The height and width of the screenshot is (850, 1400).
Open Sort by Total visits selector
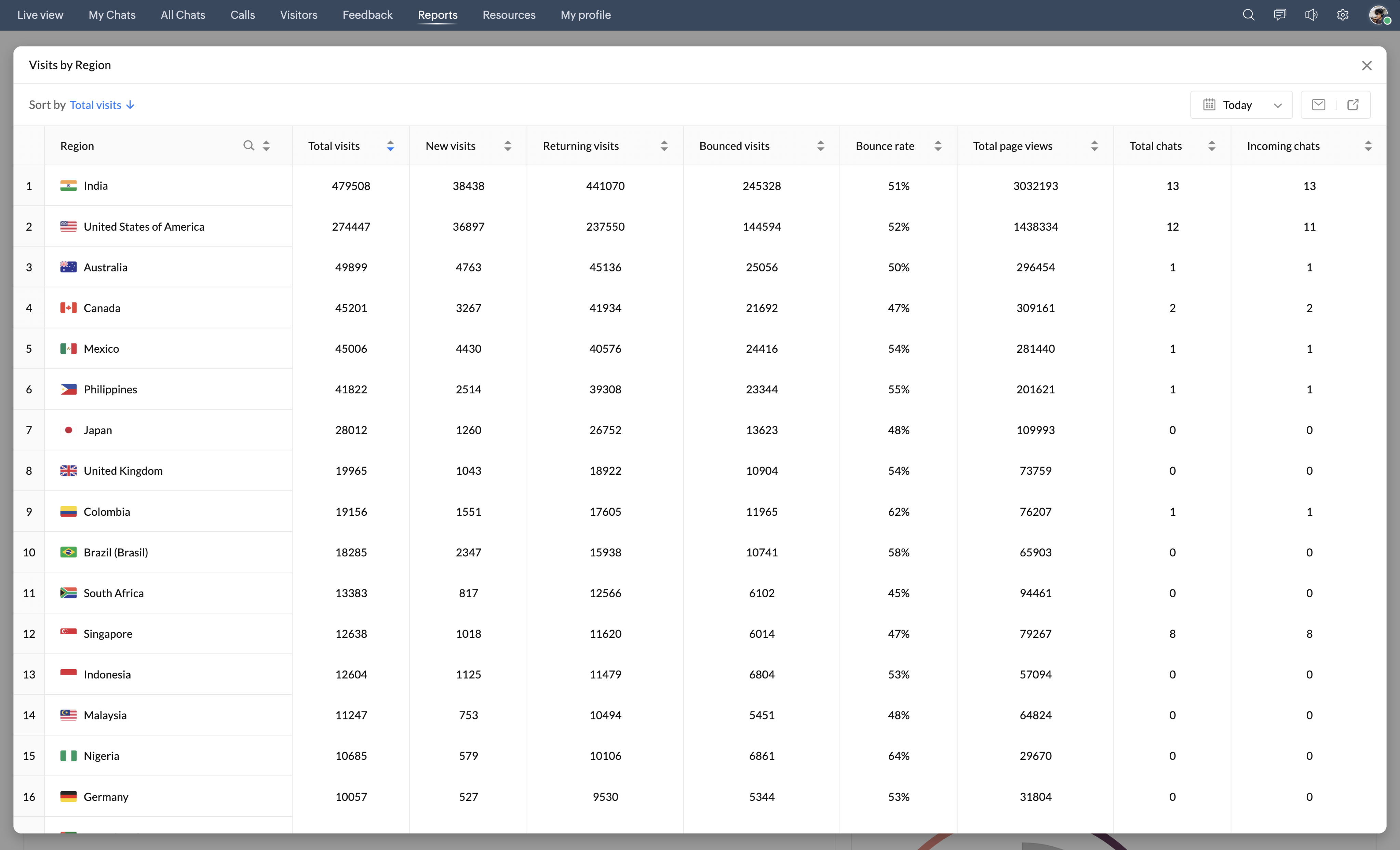pyautogui.click(x=102, y=105)
